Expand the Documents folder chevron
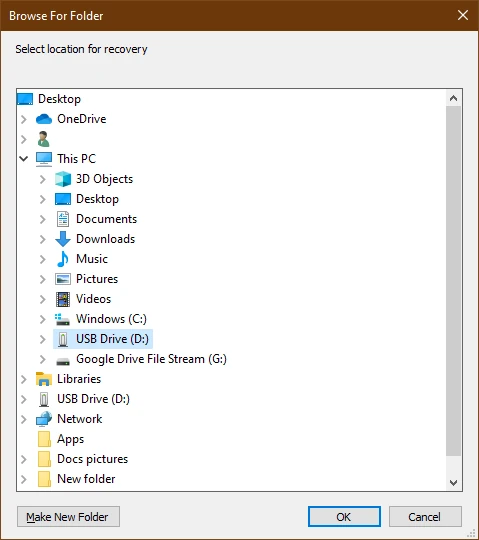Screen dimensions: 479x540 tap(42, 219)
